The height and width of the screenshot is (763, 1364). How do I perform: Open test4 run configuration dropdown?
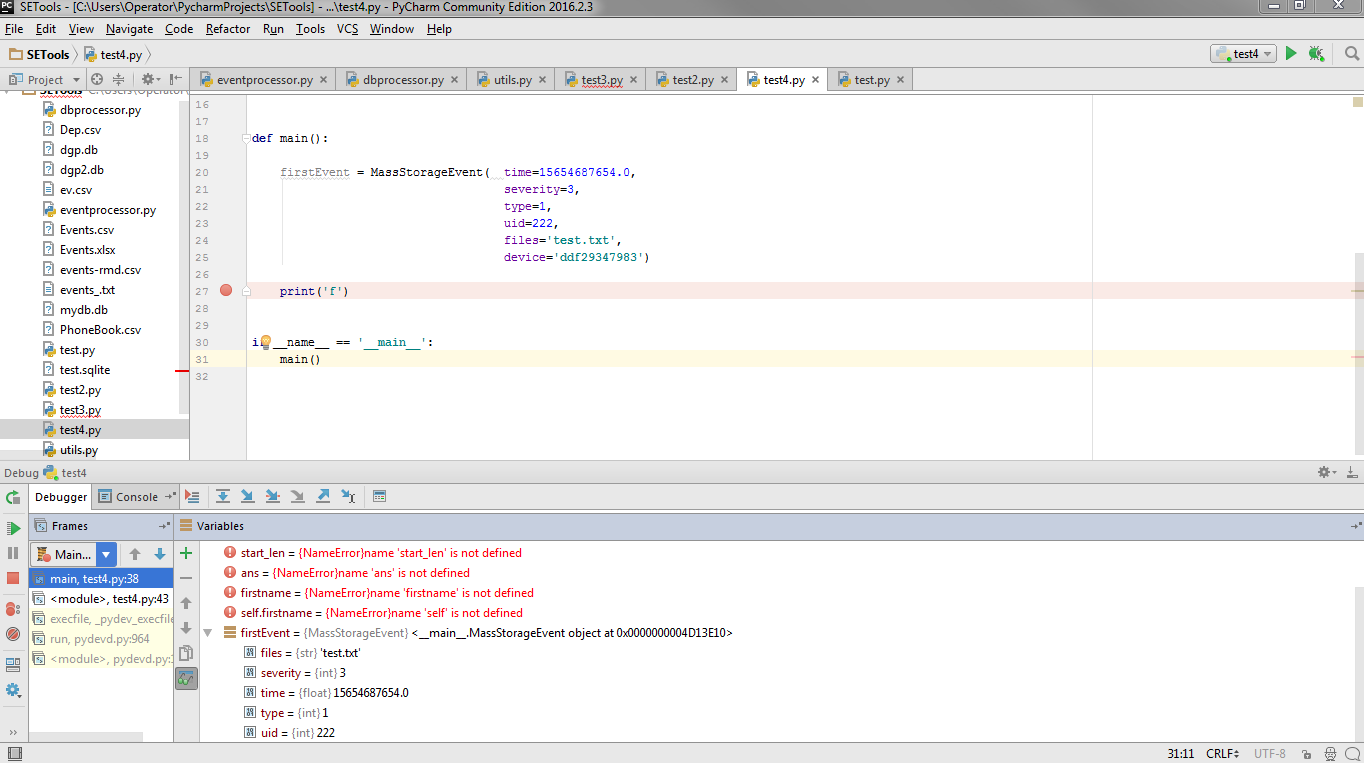click(1243, 54)
